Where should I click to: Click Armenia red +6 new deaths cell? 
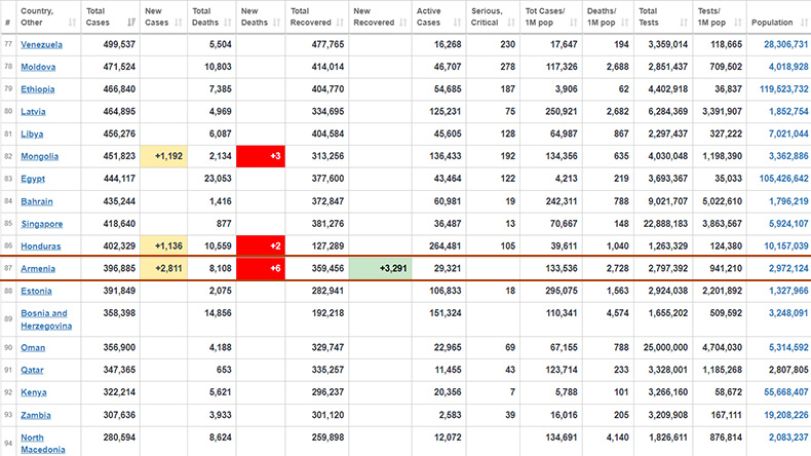point(261,268)
